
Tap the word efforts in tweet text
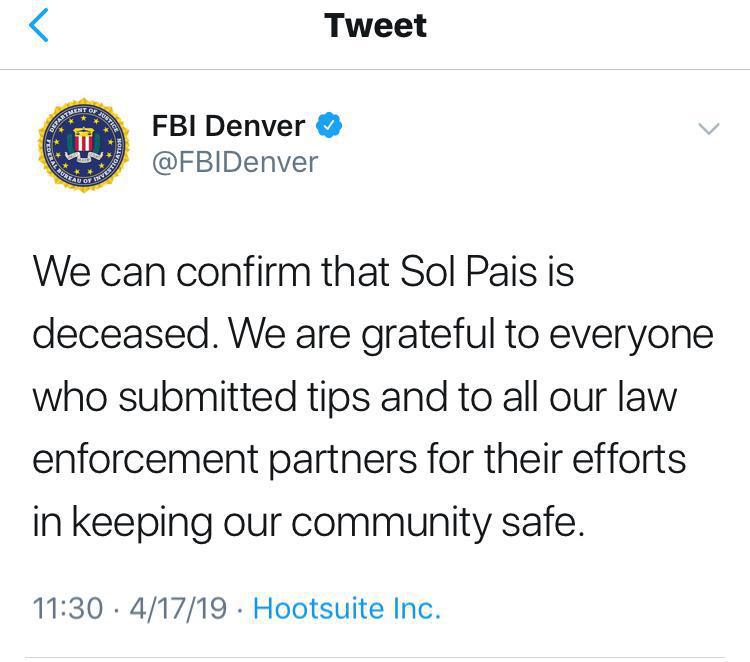coord(629,459)
